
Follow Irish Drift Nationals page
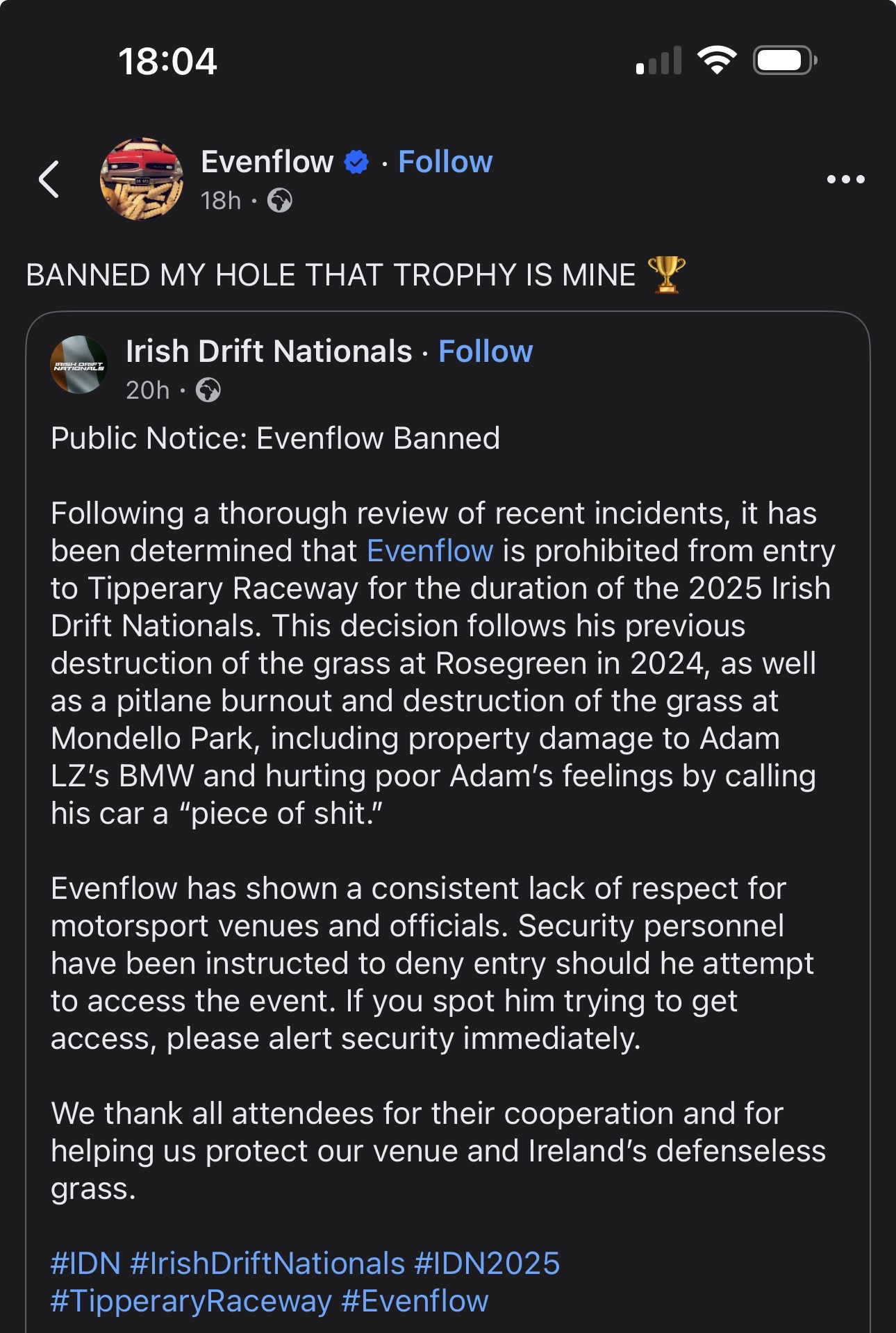pyautogui.click(x=486, y=351)
